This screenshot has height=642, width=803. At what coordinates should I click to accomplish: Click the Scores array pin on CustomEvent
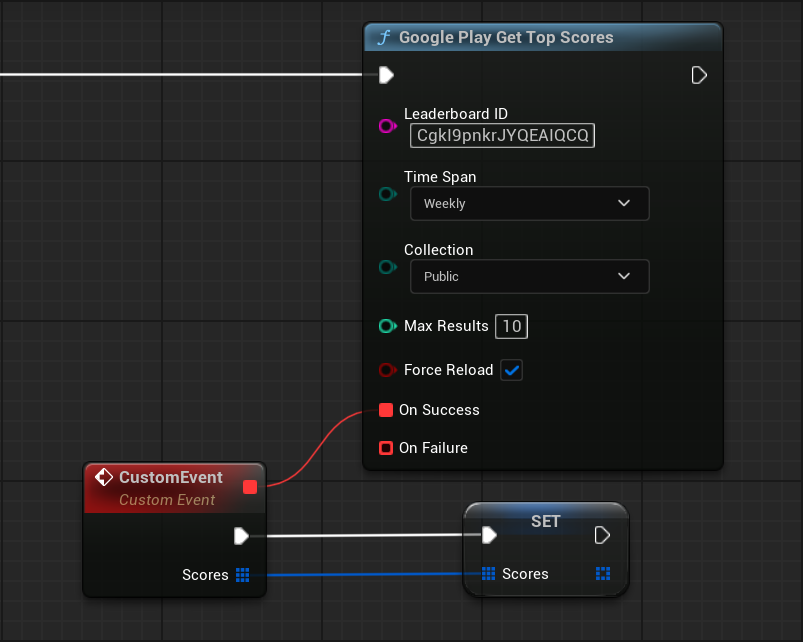(242, 575)
